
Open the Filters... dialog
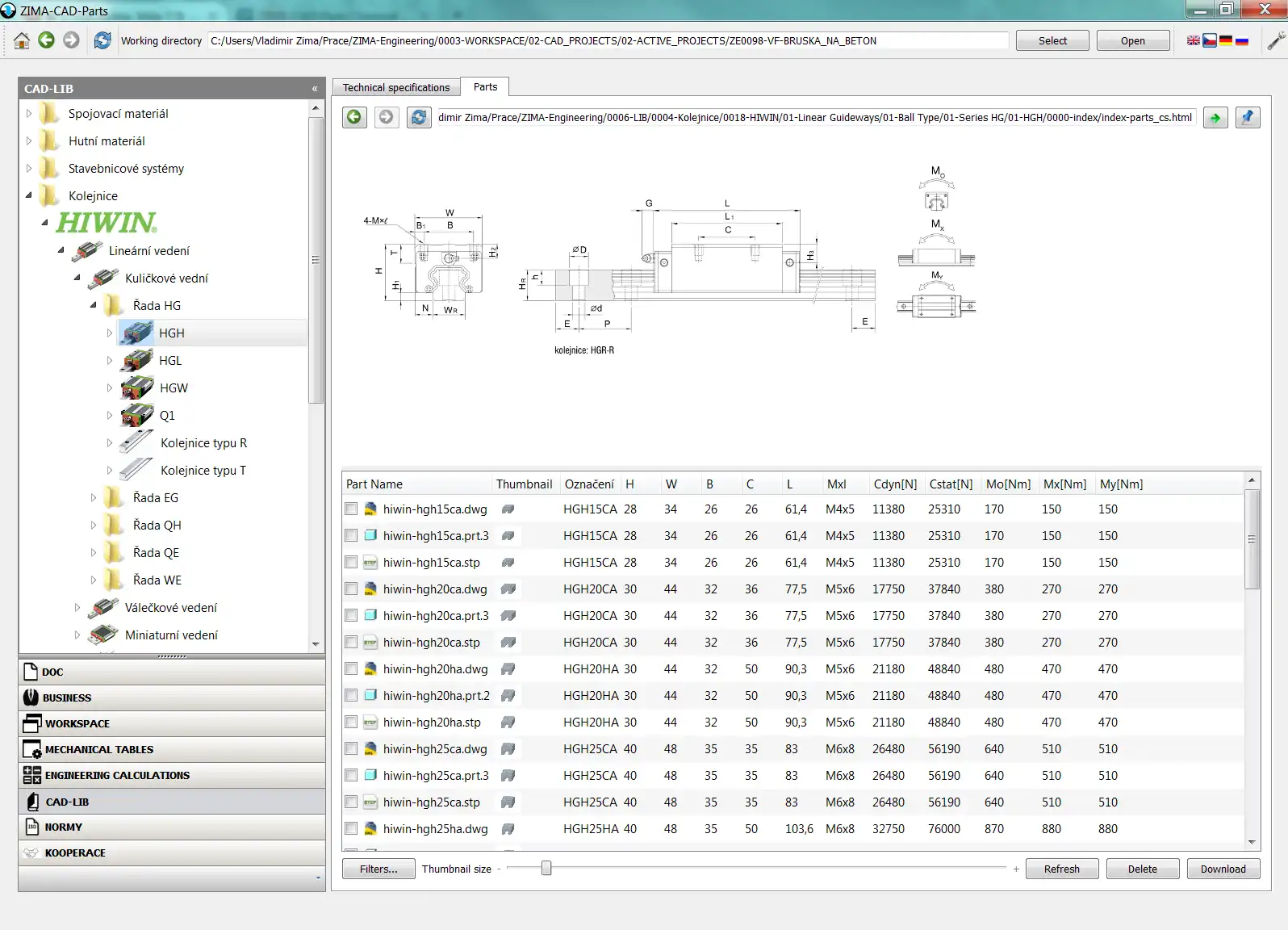pyautogui.click(x=378, y=869)
